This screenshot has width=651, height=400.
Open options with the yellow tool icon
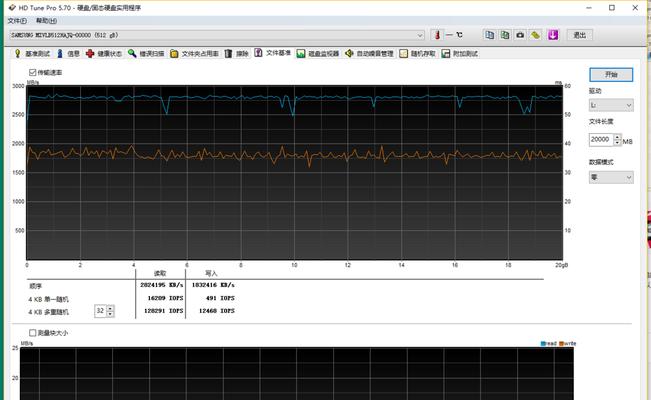click(535, 35)
